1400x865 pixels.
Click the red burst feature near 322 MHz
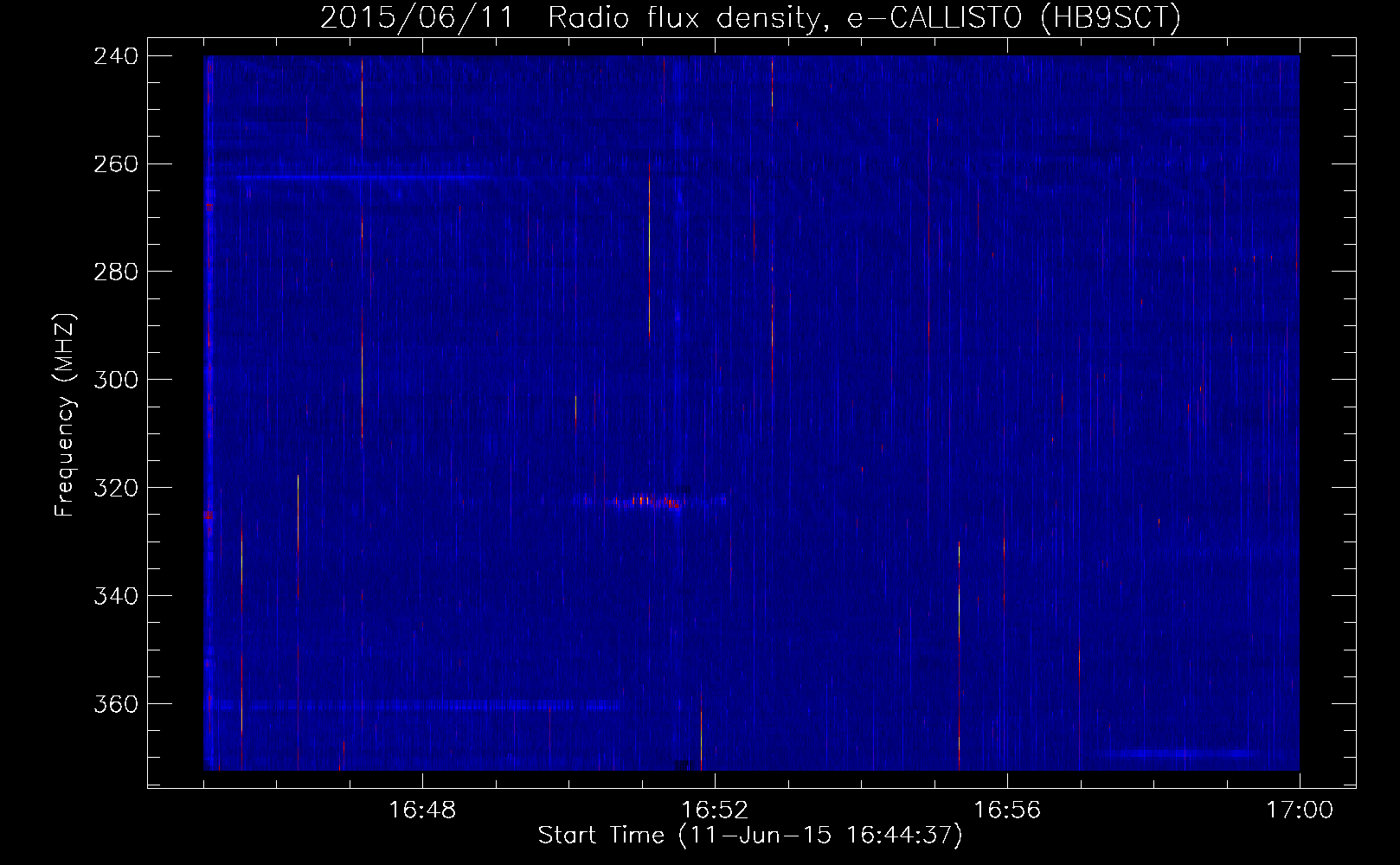click(647, 502)
